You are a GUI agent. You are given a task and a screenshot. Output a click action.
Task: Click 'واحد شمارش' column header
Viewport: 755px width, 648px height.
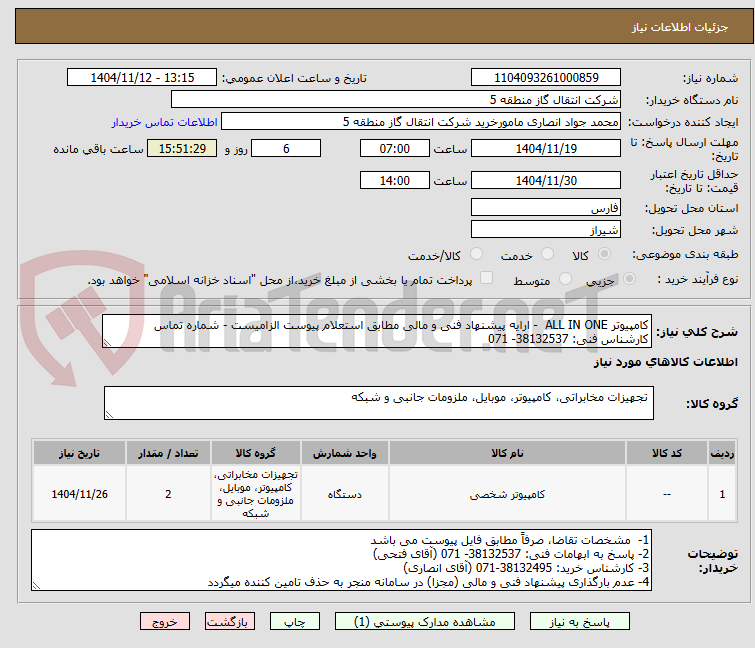pos(345,453)
